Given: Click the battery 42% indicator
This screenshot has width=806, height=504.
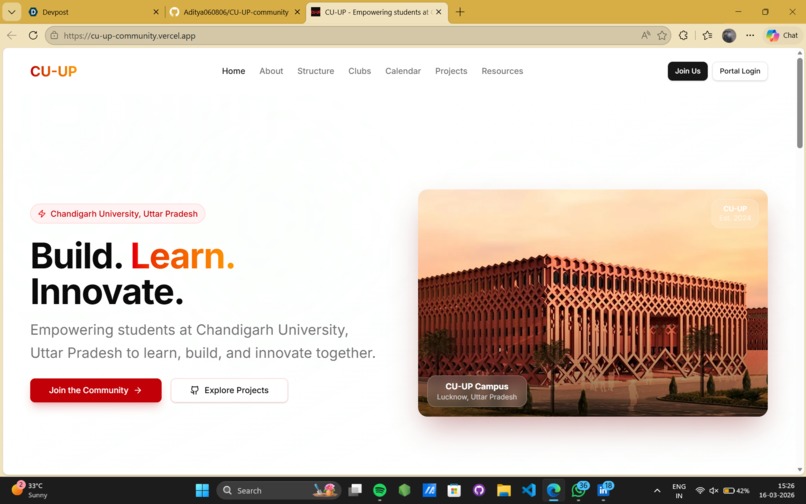Looking at the screenshot, I should tap(736, 491).
